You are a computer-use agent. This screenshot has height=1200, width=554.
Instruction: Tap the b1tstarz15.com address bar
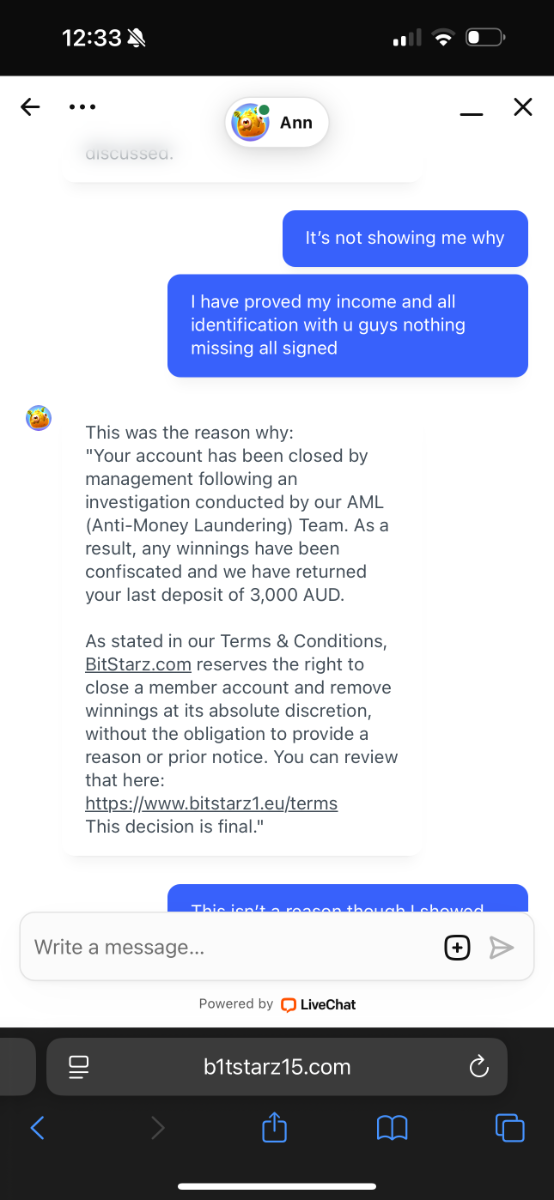pos(277,1067)
